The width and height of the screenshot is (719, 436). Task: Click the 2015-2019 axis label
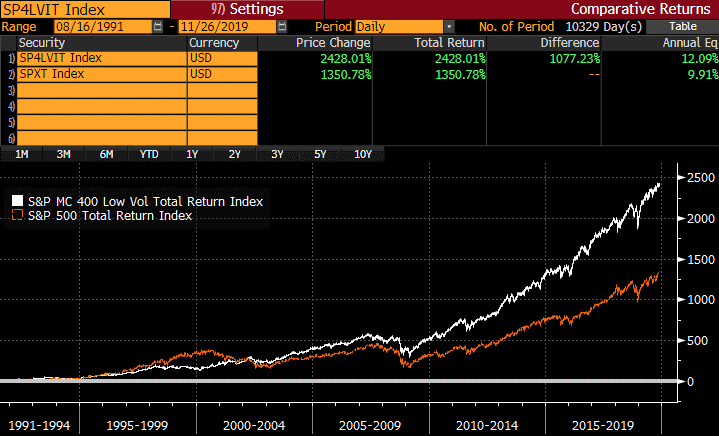(603, 425)
